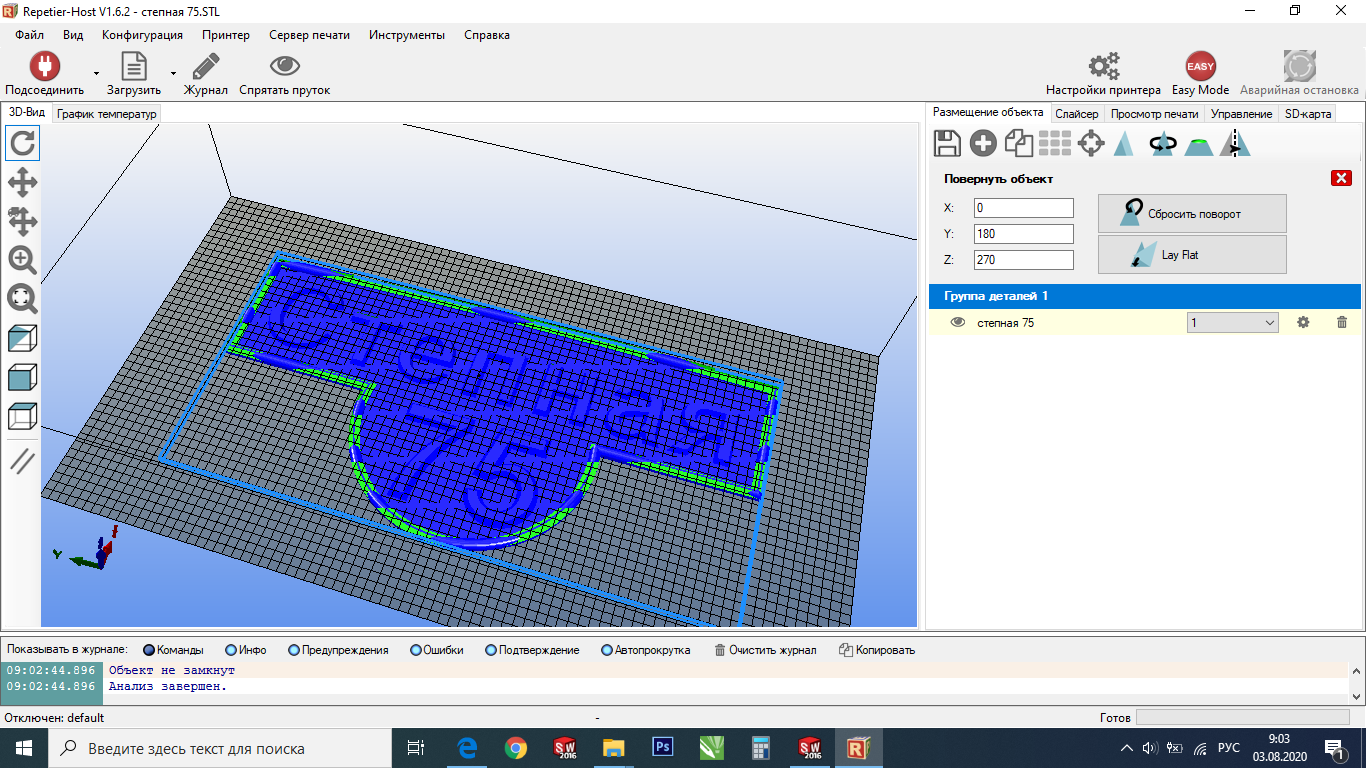The height and width of the screenshot is (768, 1366).
Task: Toggle visibility eye for степная 75
Action: pos(957,322)
